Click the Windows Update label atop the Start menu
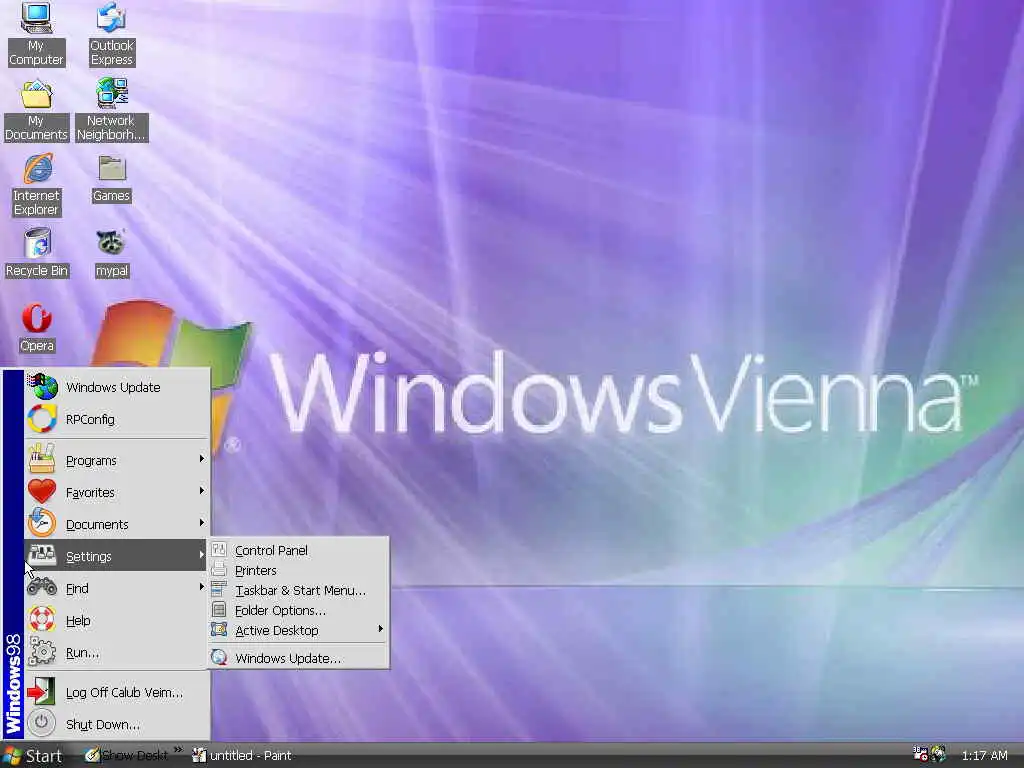Image resolution: width=1024 pixels, height=768 pixels. point(113,387)
